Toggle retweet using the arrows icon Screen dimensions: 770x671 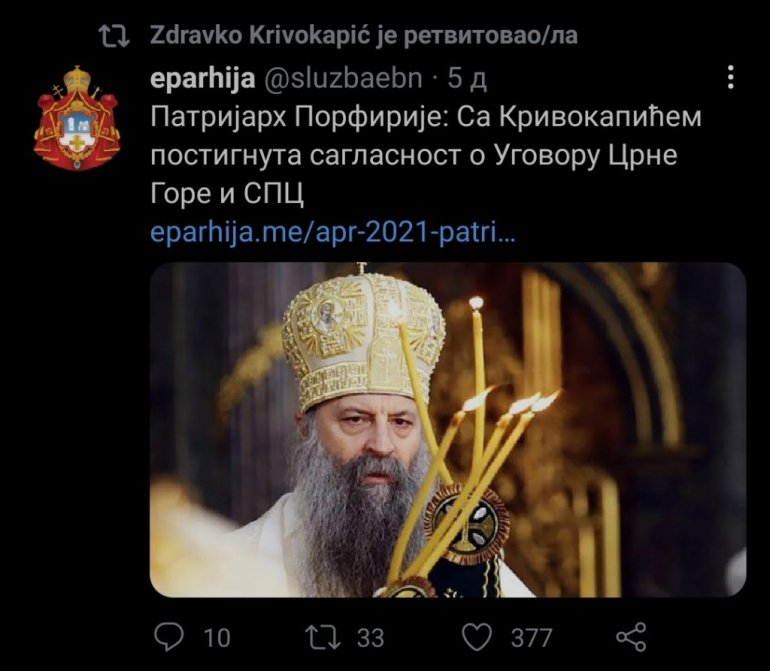(323, 637)
